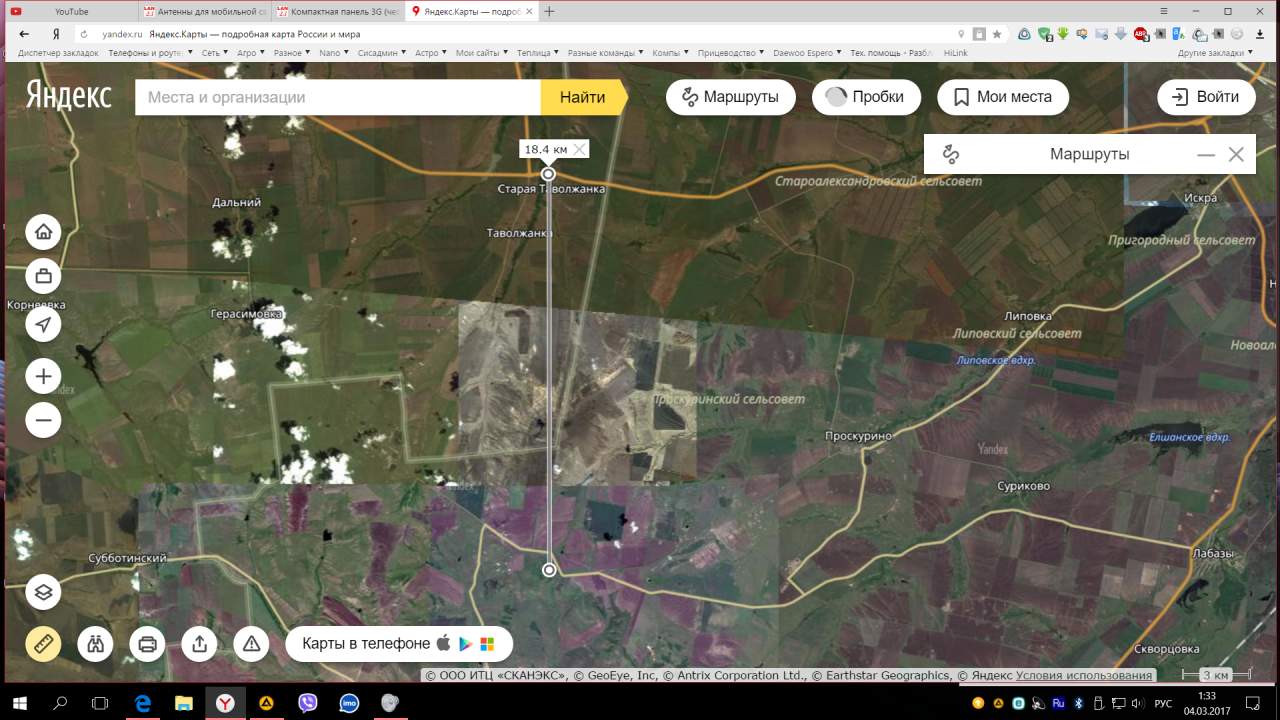The height and width of the screenshot is (720, 1280).
Task: Open Task View on the taskbar
Action: (99, 703)
